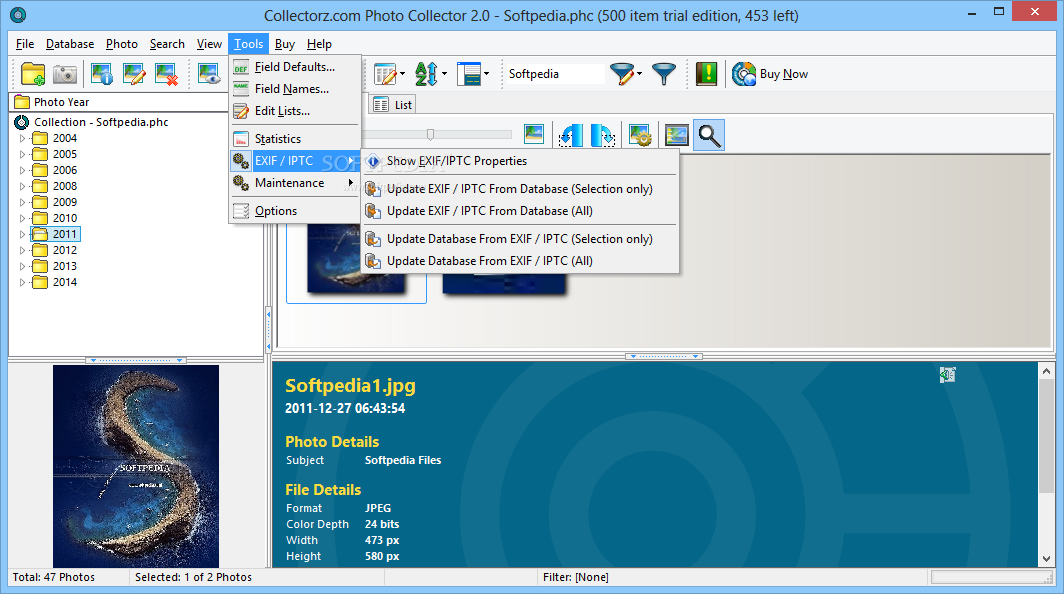
Task: Click the filter edit funnel with pencil
Action: click(622, 74)
